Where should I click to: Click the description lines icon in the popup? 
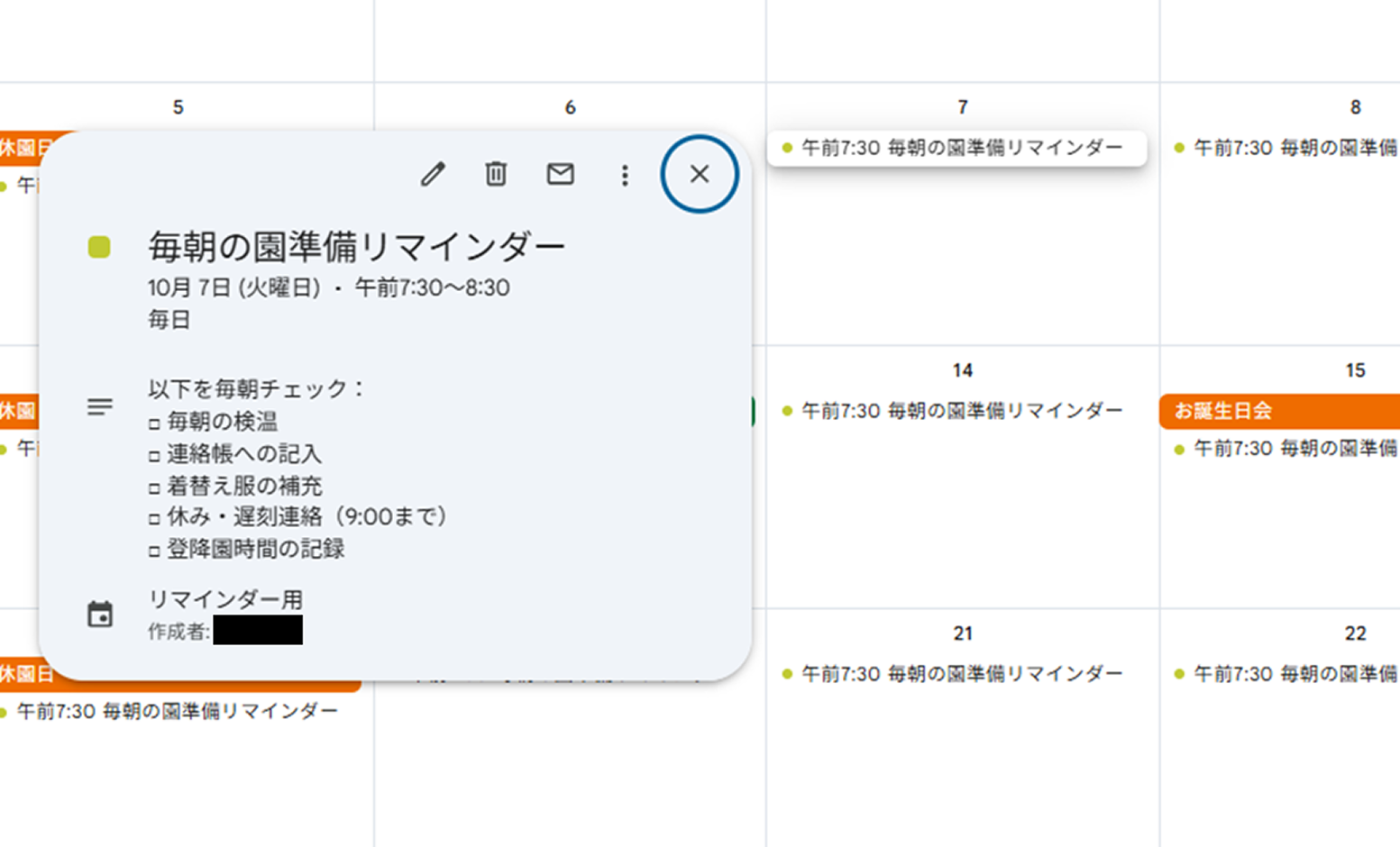[x=100, y=406]
